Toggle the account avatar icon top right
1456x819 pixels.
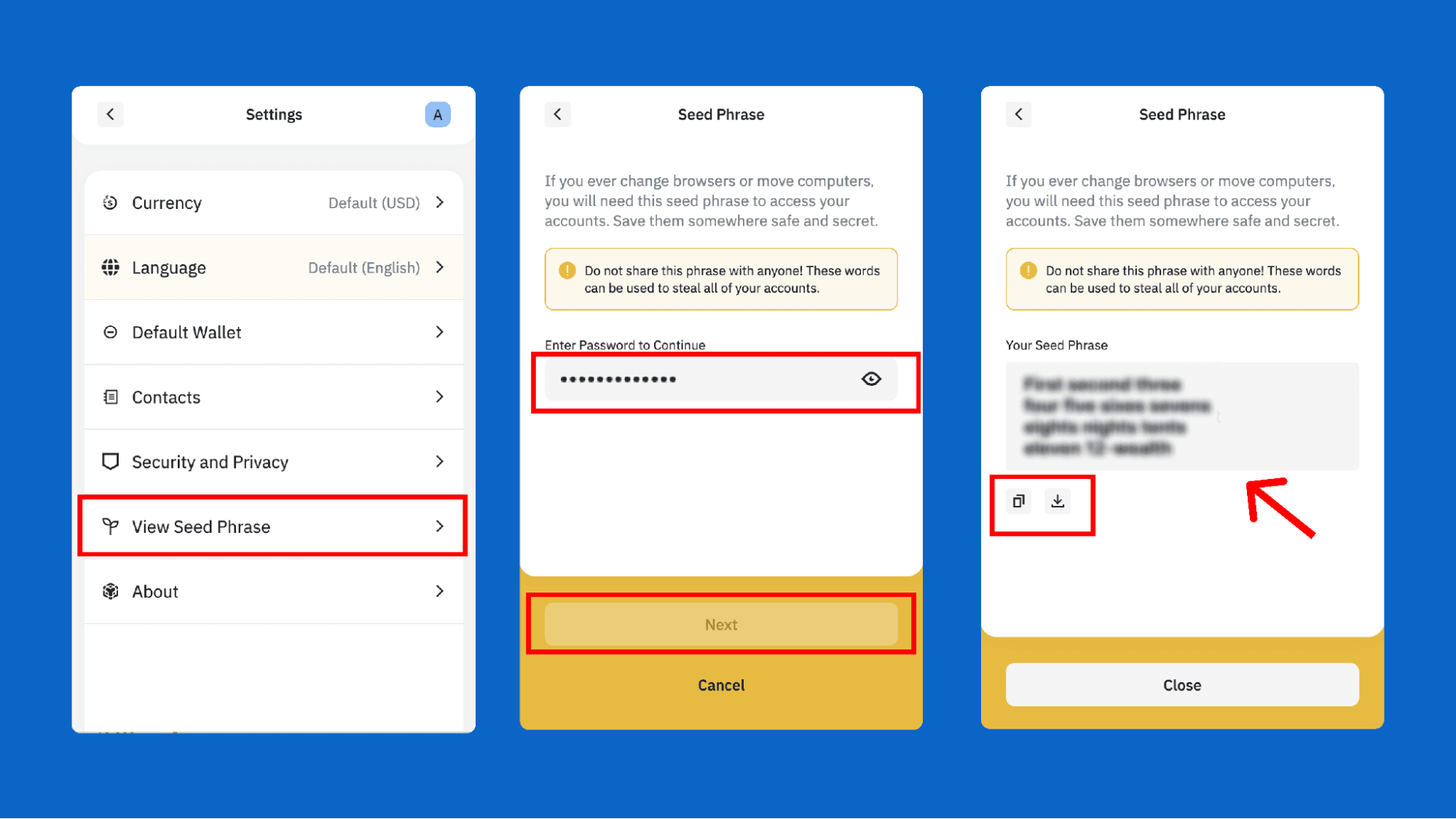point(438,114)
